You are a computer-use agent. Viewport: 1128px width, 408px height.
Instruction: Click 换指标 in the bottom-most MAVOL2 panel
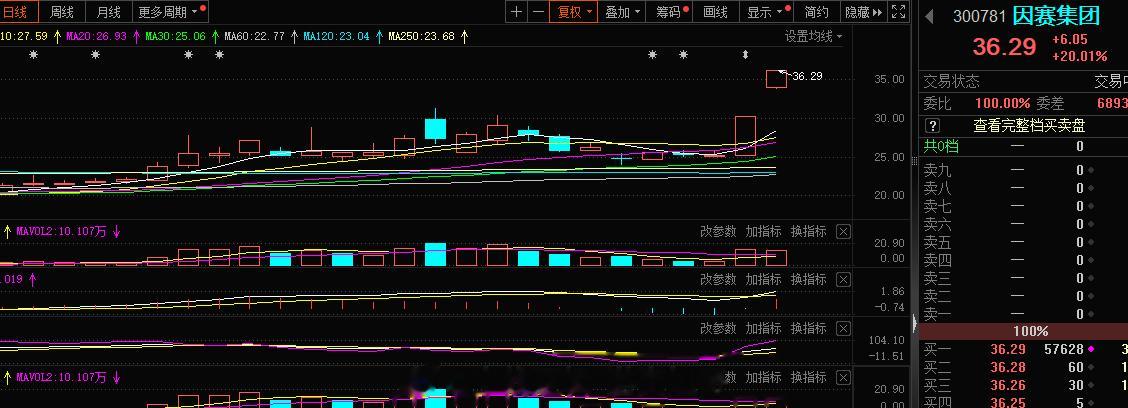[809, 377]
